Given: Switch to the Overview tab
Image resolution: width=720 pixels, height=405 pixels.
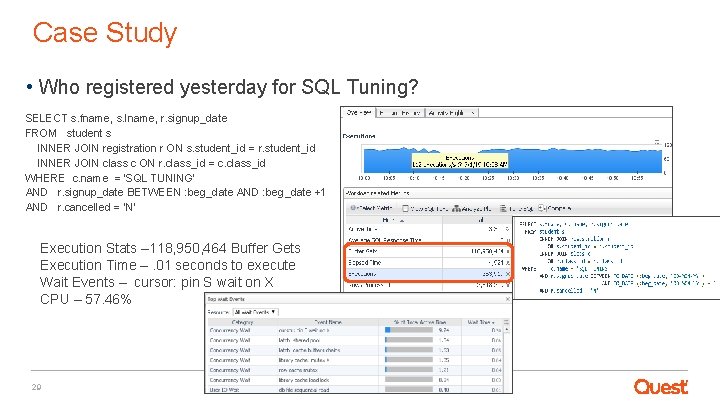Looking at the screenshot, I should (359, 112).
